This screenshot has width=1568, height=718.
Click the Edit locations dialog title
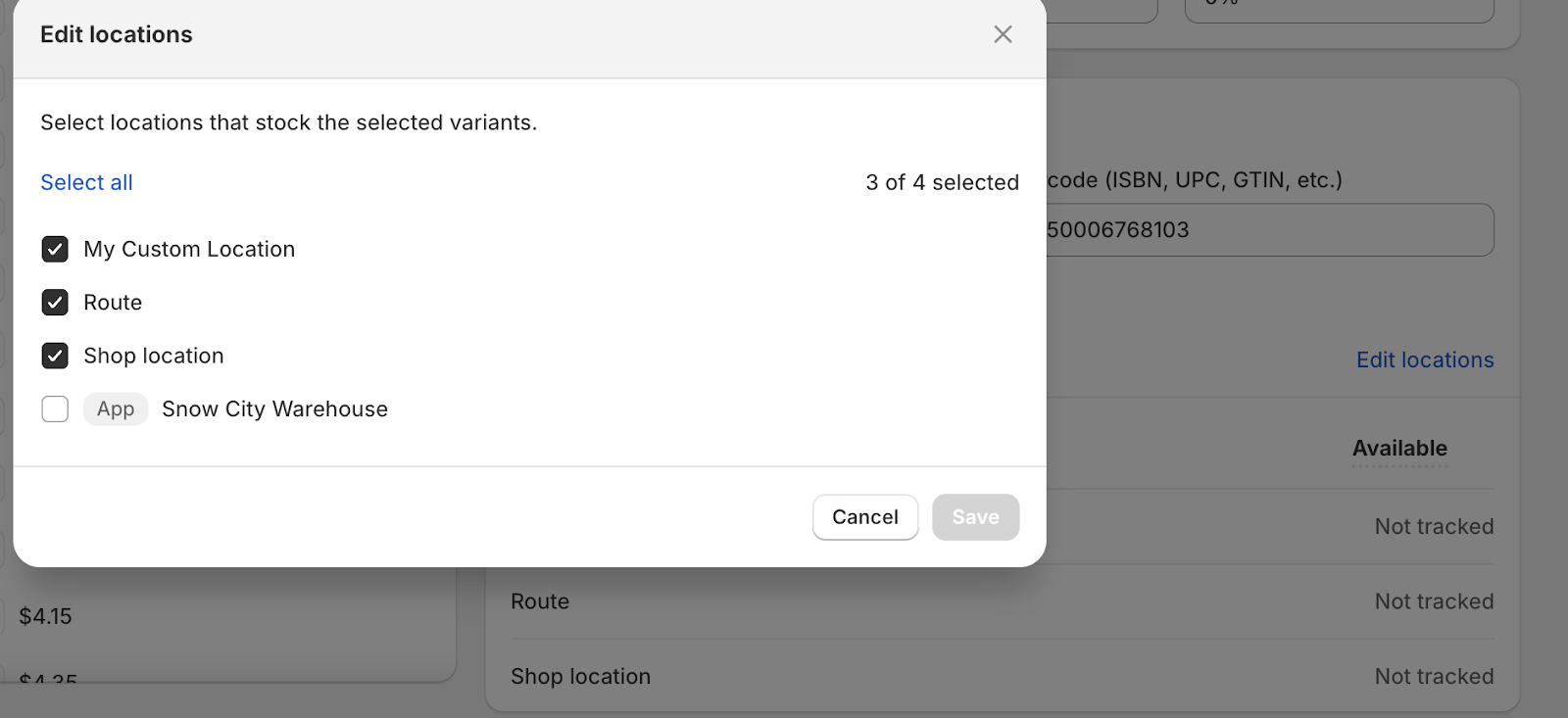click(117, 34)
